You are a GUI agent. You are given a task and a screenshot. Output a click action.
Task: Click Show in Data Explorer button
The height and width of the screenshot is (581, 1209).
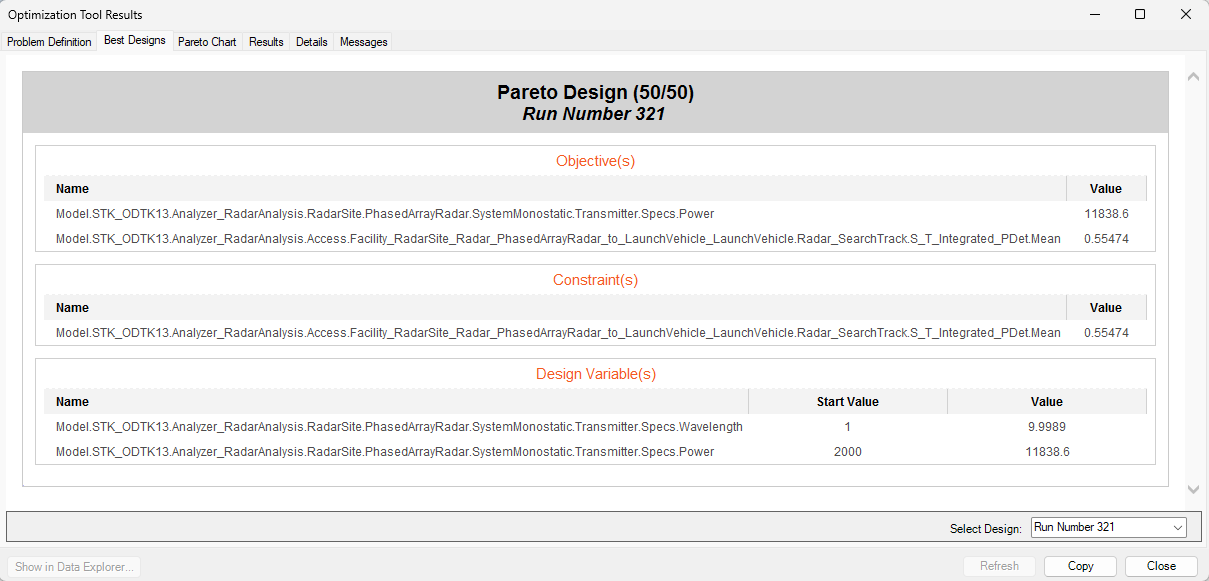pos(75,567)
